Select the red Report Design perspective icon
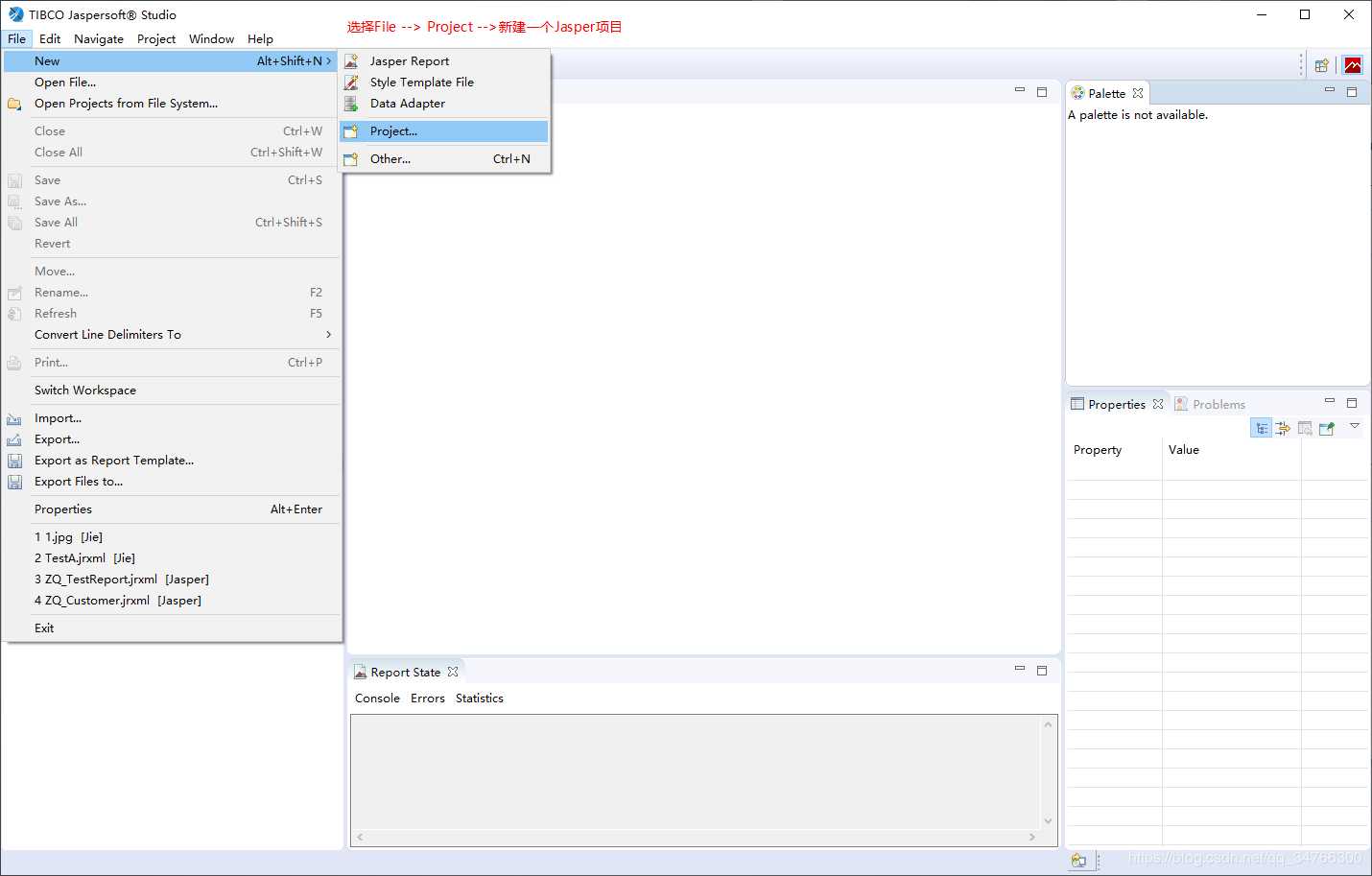Screen dimensions: 1372x876 pos(1353,65)
